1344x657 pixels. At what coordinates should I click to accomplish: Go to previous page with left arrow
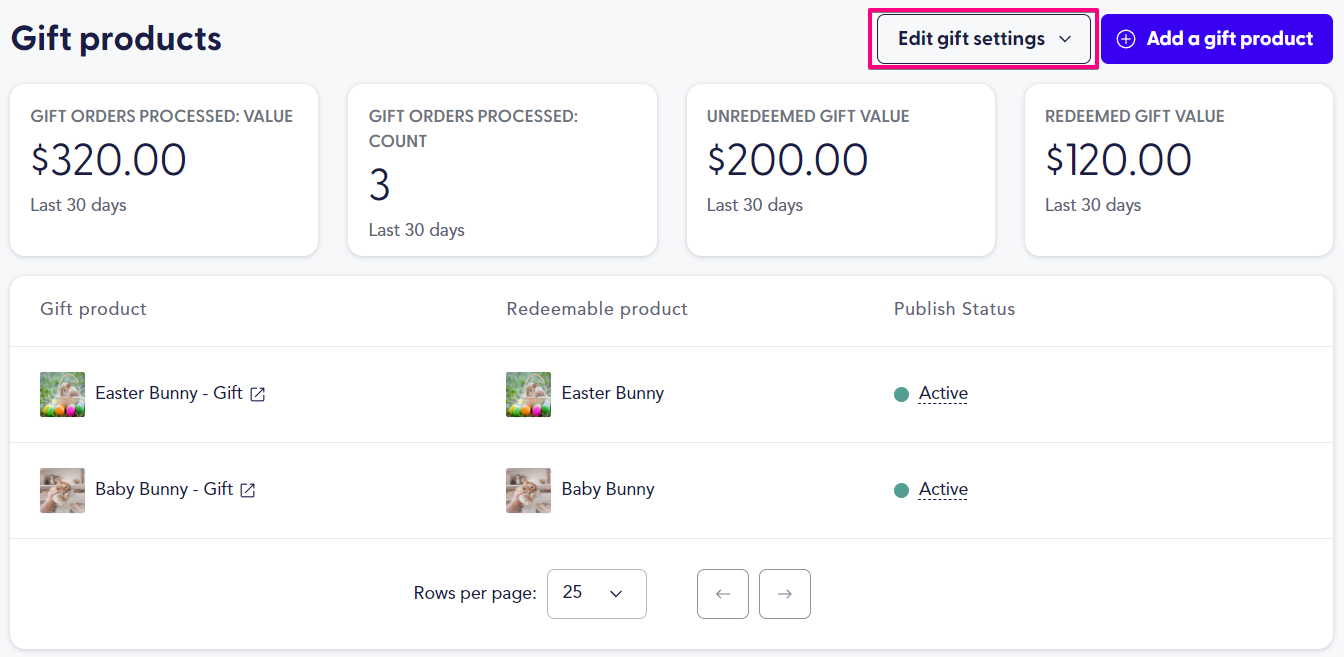(x=723, y=594)
